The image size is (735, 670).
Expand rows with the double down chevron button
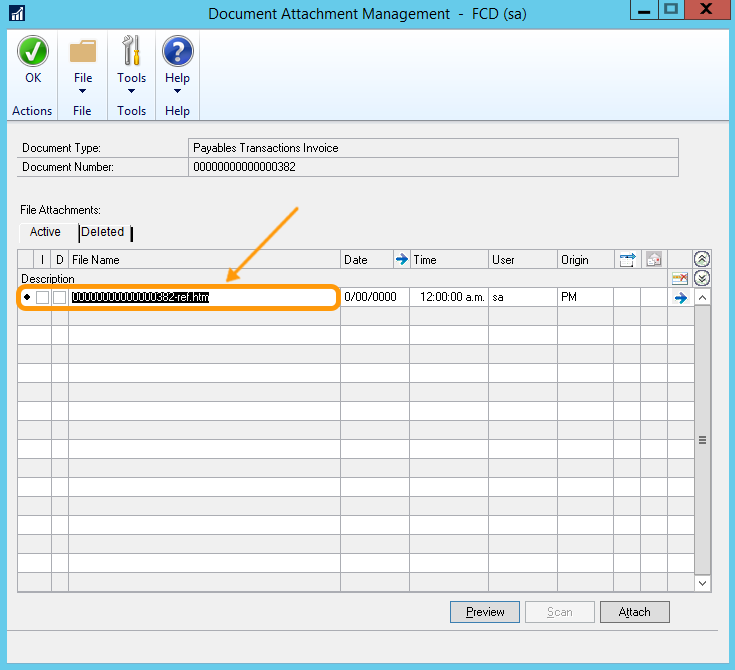click(x=702, y=279)
